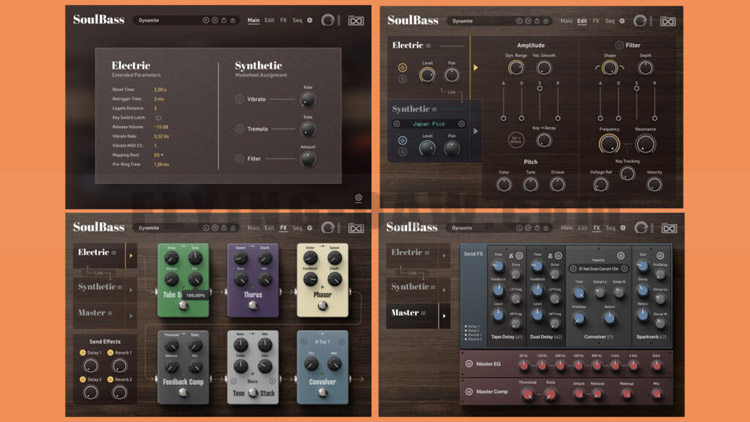Toggle the Electric layer power button in Edit view
Screen dimensions: 750x422
click(x=402, y=68)
